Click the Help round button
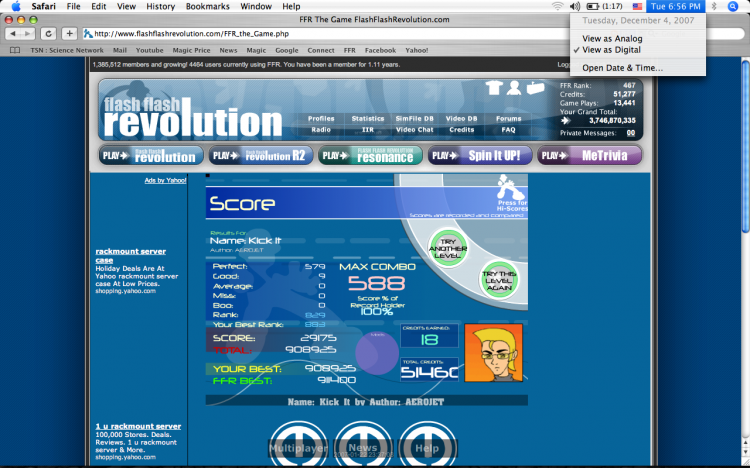 tap(427, 444)
